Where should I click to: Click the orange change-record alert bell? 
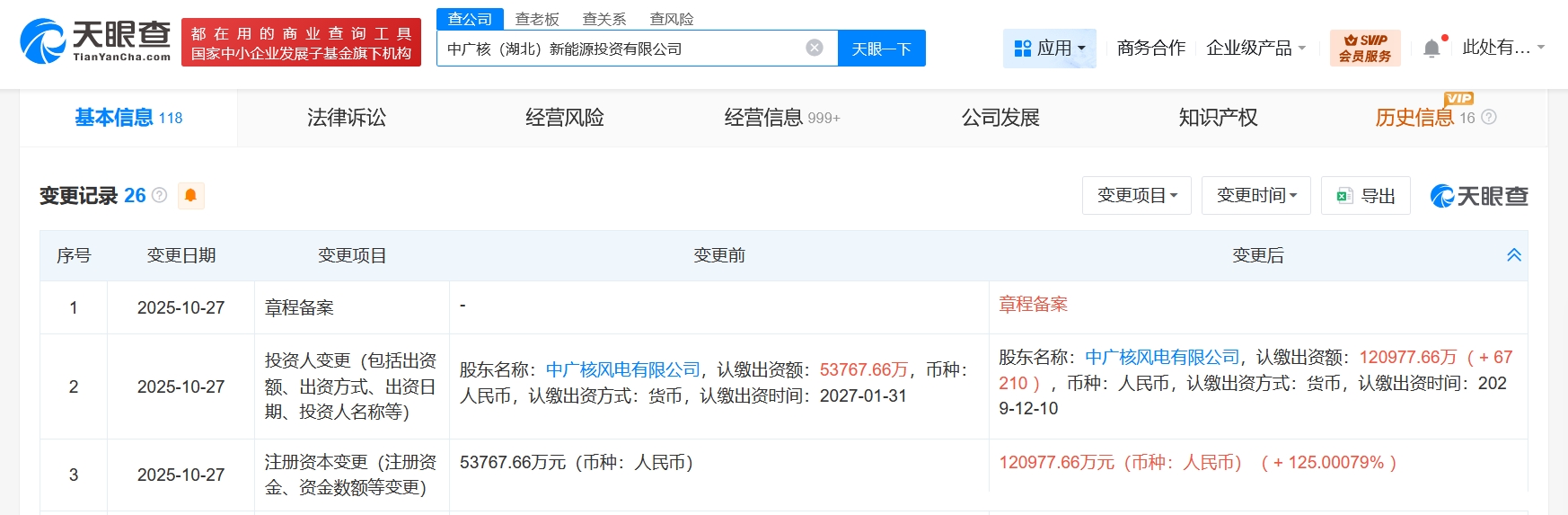(x=190, y=195)
